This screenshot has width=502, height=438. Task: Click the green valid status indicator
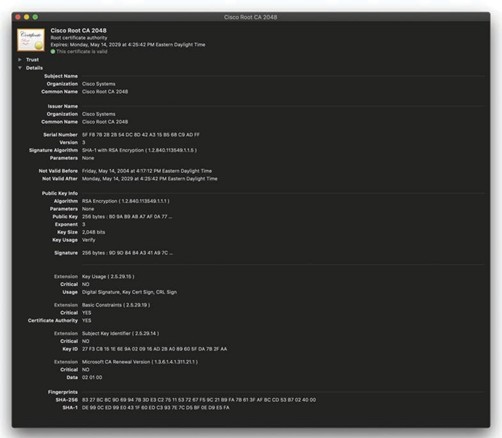point(53,52)
